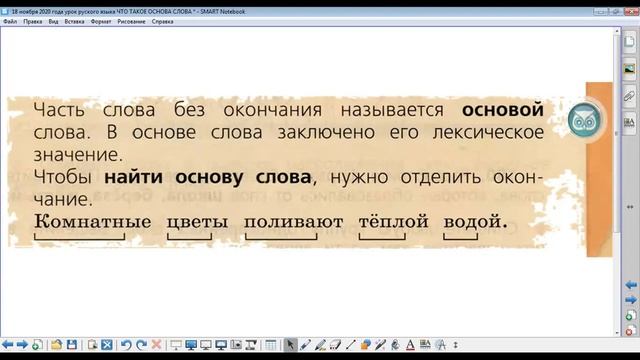Screen dimensions: 640x360
Task: Open the Файл menu
Action: (x=10, y=22)
